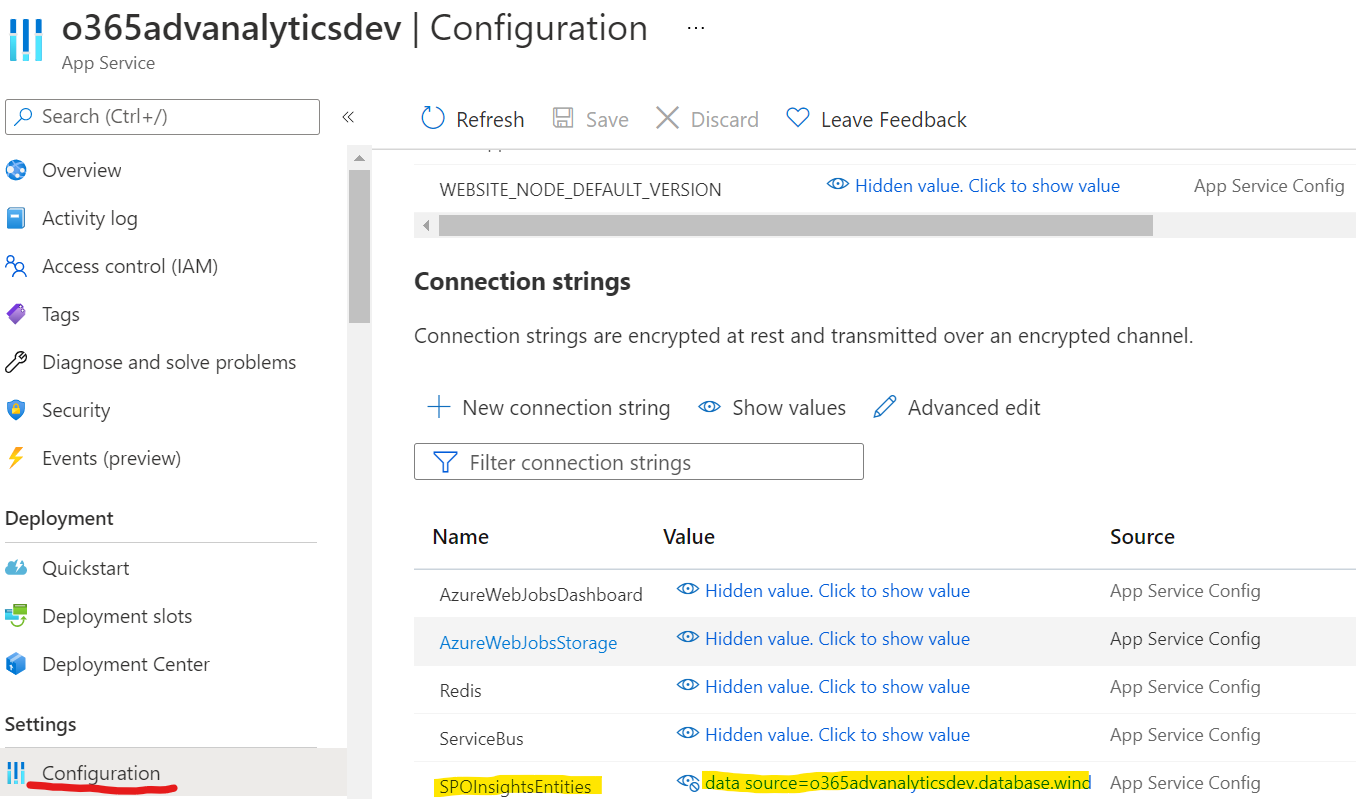
Task: Click the Access control (IAM) people icon
Action: click(16, 266)
